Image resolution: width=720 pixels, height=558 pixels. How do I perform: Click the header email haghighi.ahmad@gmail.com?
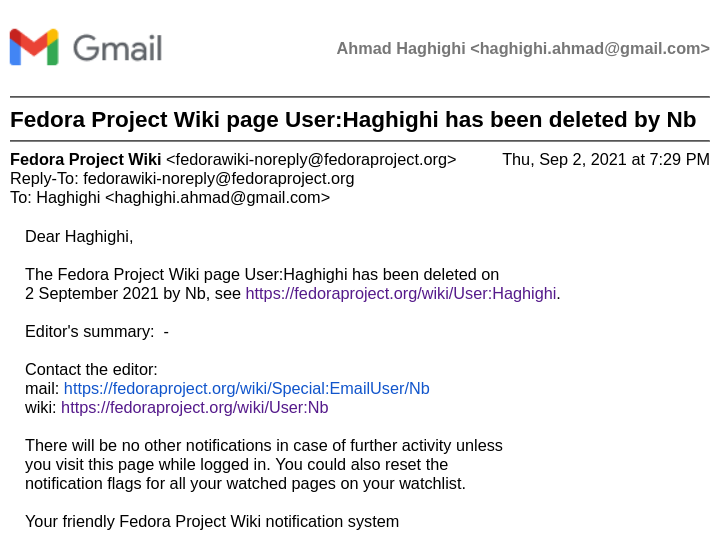pyautogui.click(x=590, y=49)
